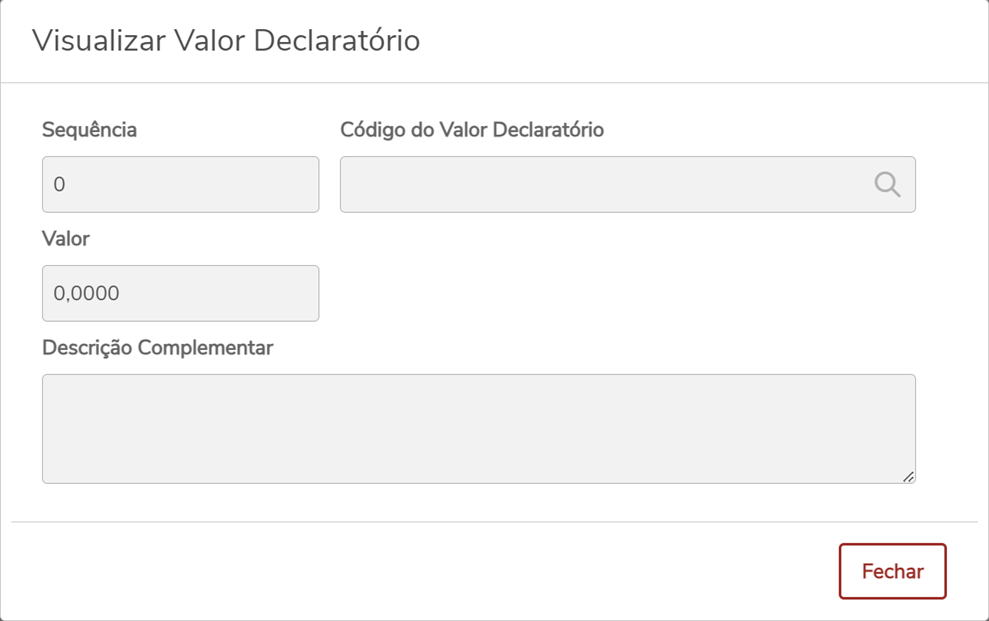Click the Código do Valor Declaratório label
The width and height of the screenshot is (989, 621).
coord(471,130)
